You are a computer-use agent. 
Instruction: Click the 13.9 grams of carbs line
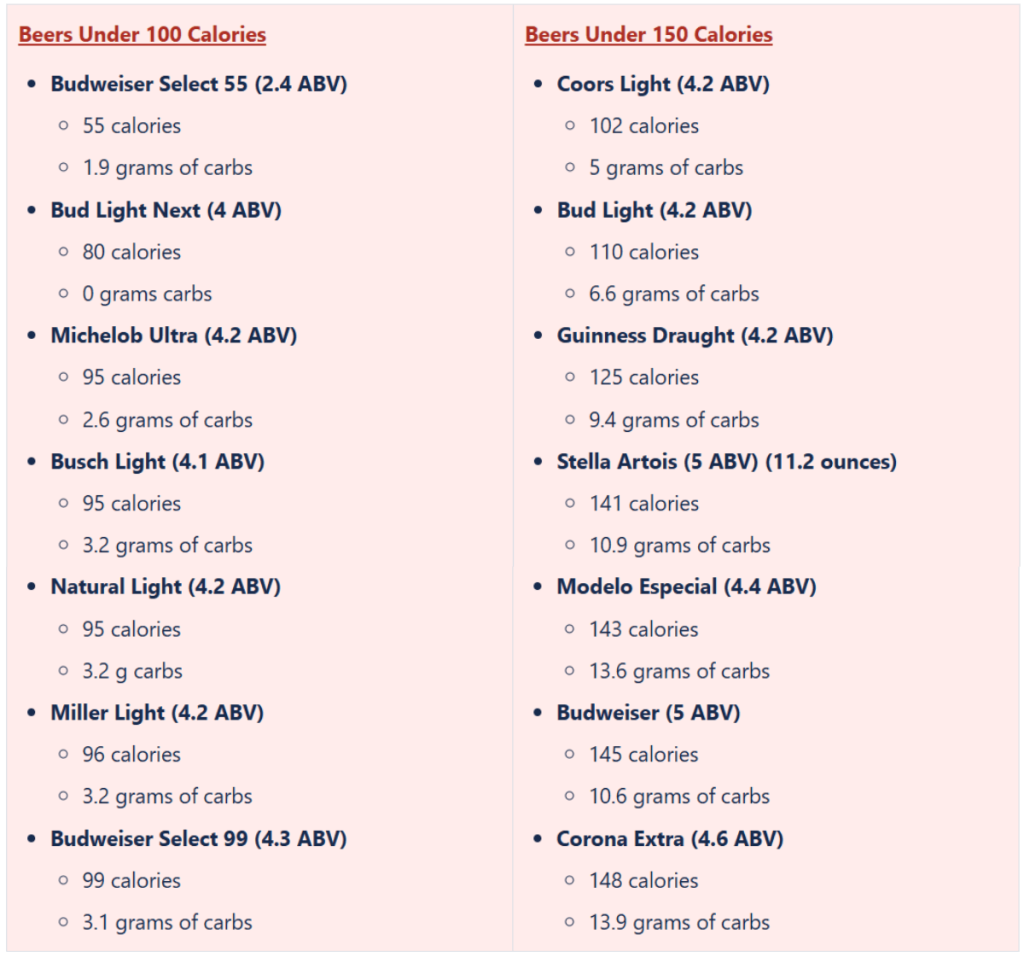[679, 923]
